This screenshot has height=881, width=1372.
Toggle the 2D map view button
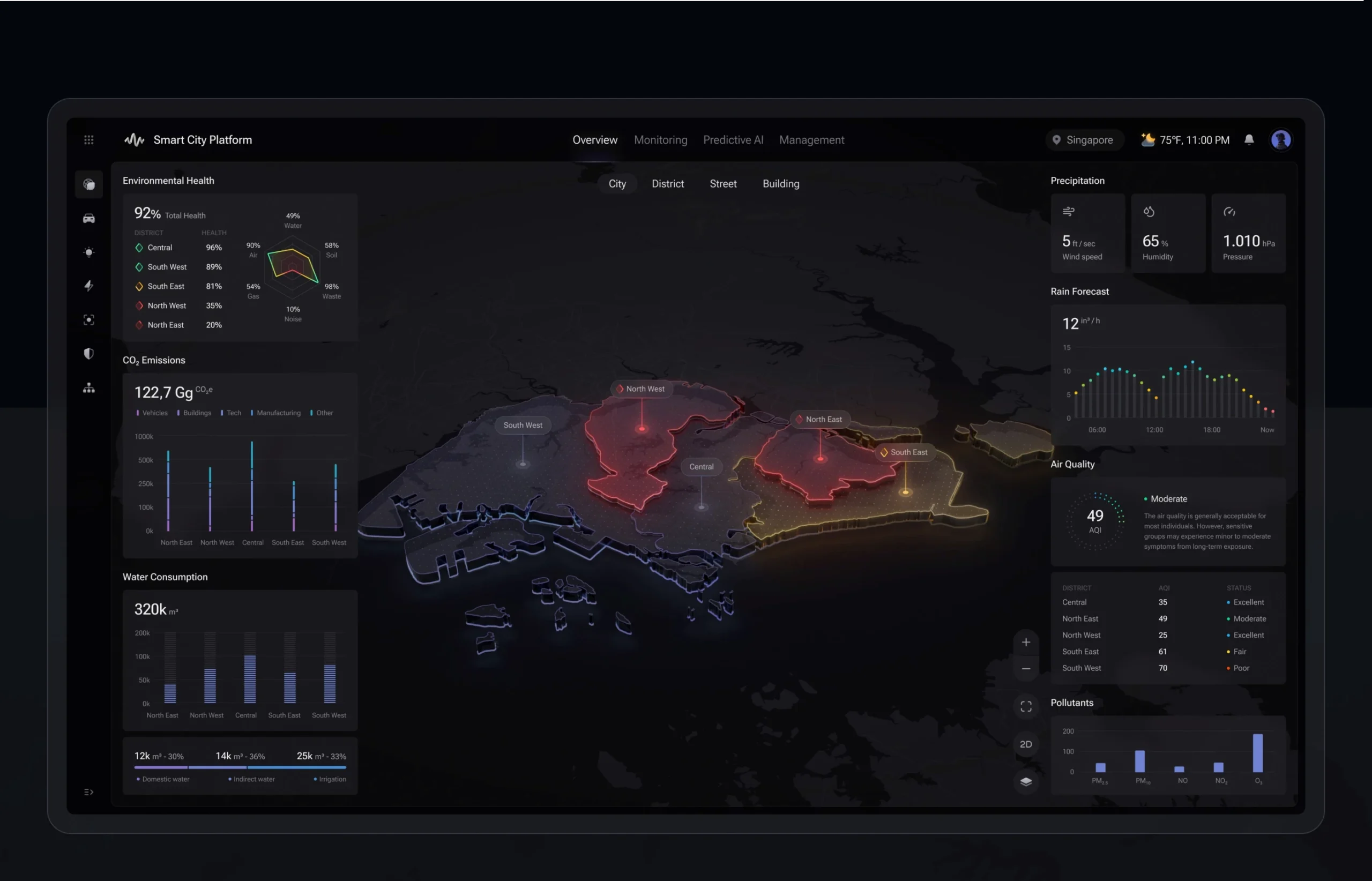pos(1025,744)
